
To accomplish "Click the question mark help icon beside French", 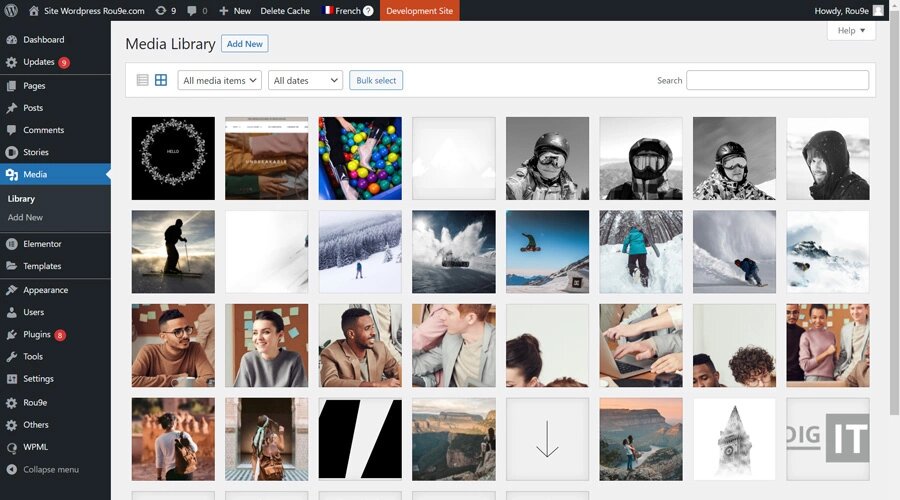I will 368,10.
